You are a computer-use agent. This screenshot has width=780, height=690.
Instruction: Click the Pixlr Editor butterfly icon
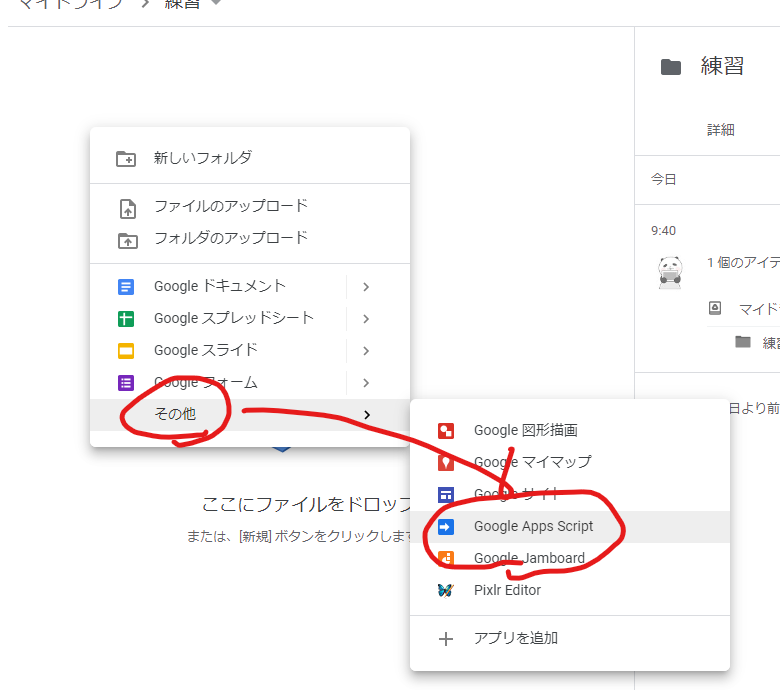tap(446, 590)
